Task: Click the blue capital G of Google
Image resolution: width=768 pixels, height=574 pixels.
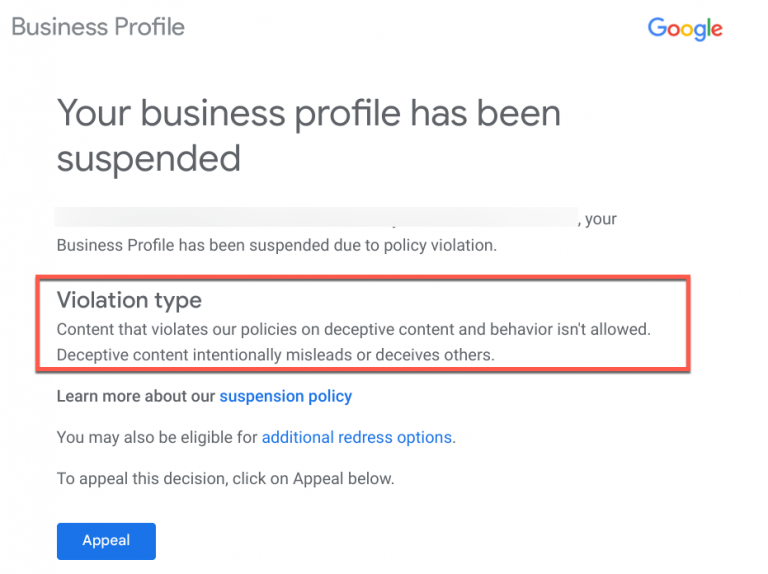Action: [658, 27]
